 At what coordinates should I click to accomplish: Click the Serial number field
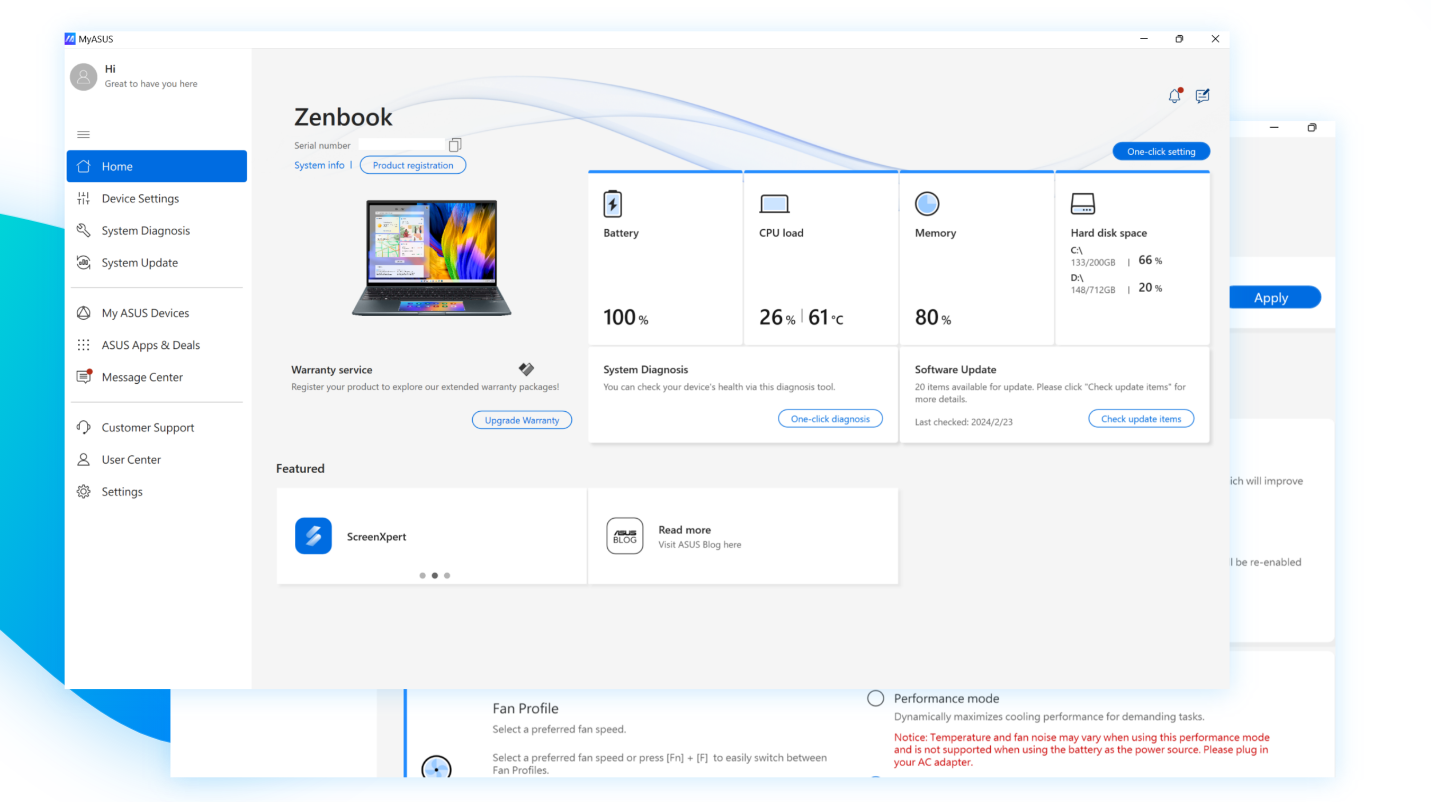point(404,145)
